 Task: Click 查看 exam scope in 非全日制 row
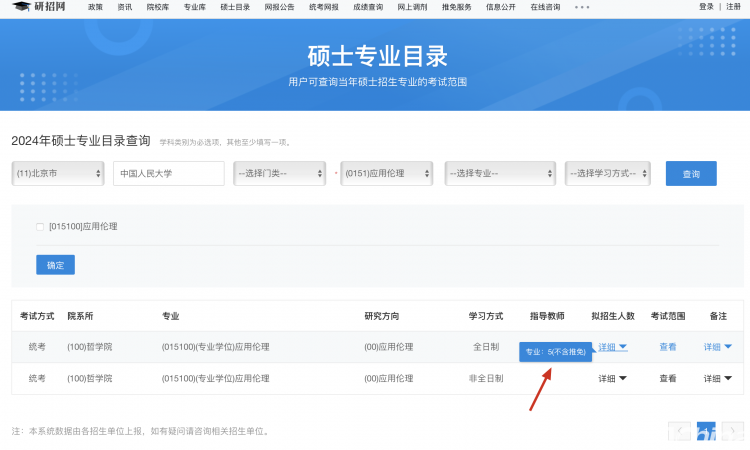point(668,379)
